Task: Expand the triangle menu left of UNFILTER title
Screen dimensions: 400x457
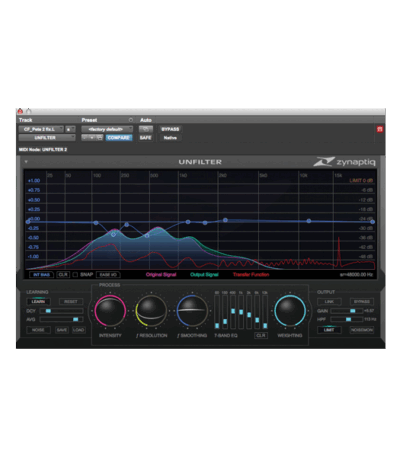Action: point(26,162)
